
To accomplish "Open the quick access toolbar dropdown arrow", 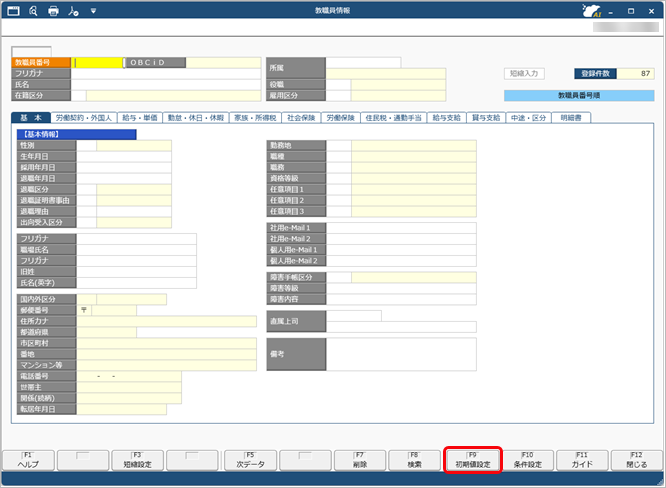I will point(93,11).
